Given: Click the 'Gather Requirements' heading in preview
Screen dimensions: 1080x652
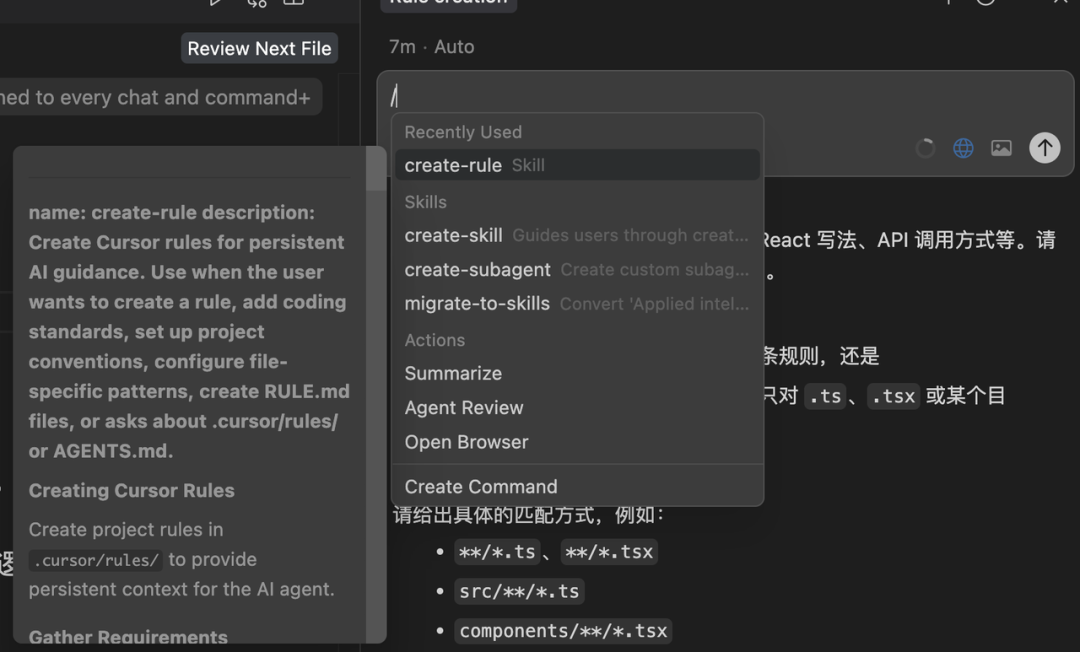Looking at the screenshot, I should click(x=128, y=637).
